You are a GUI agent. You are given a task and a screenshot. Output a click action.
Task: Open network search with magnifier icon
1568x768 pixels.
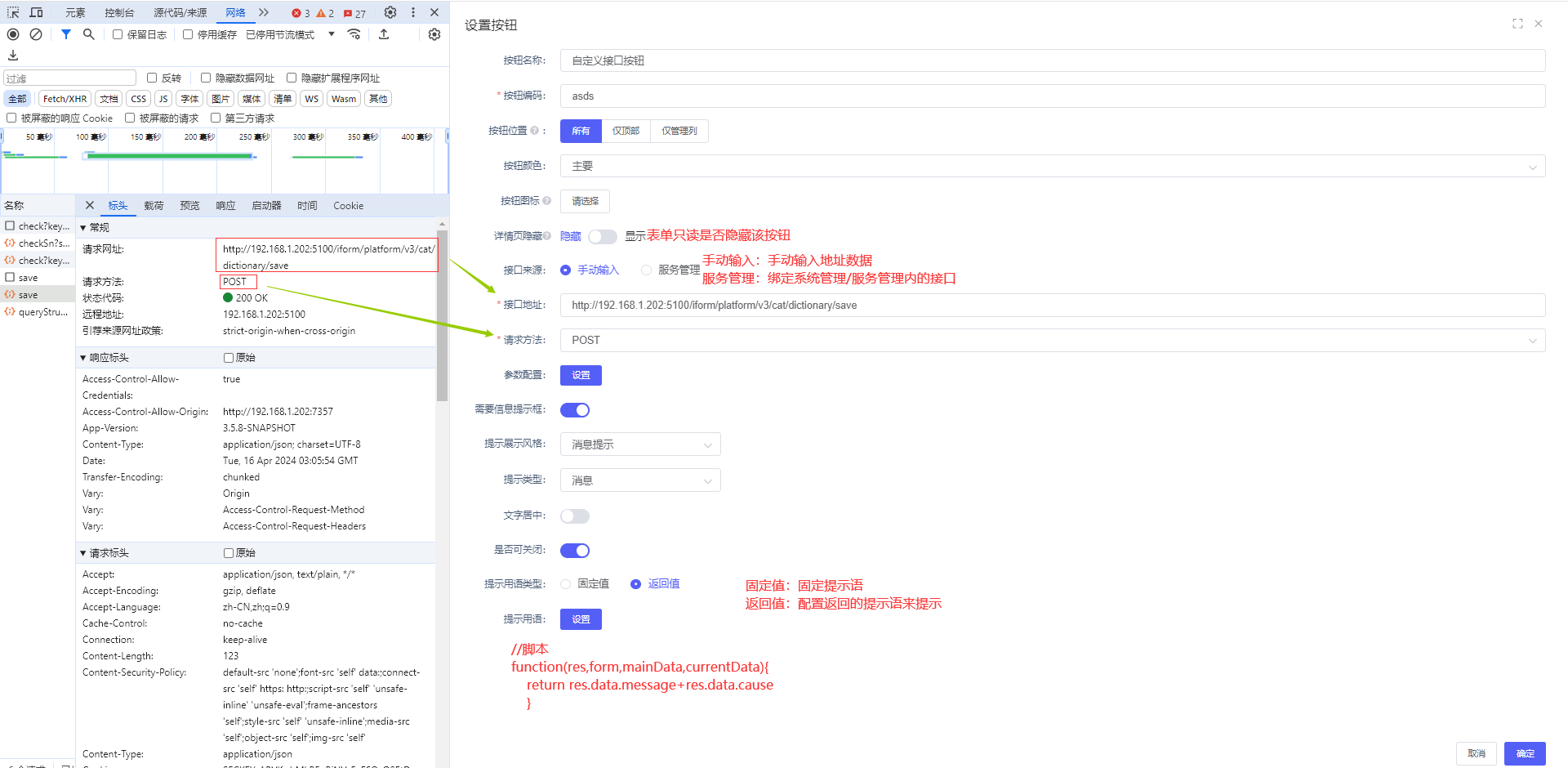(89, 34)
